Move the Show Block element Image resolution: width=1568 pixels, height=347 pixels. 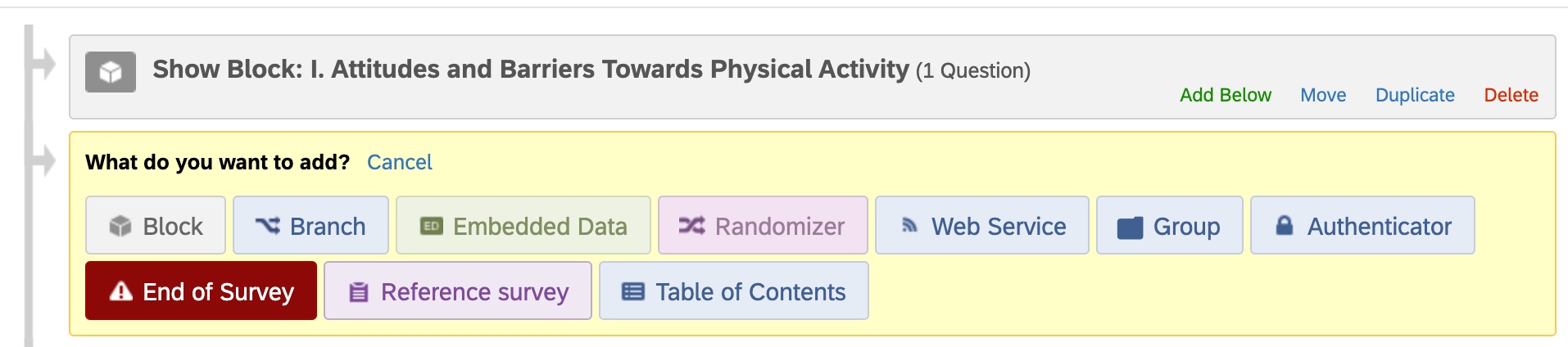click(x=1323, y=95)
